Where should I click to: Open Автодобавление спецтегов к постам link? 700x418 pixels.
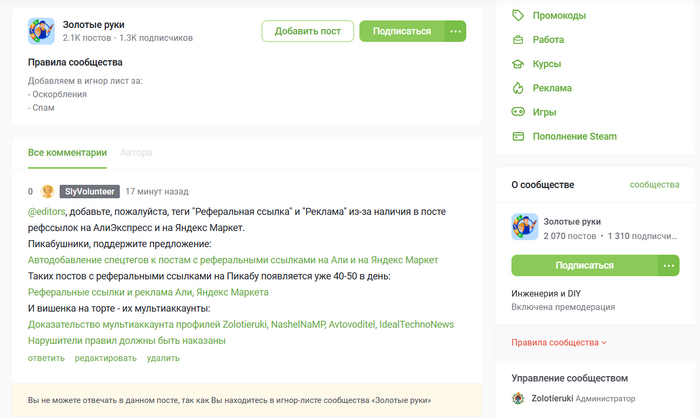click(x=233, y=260)
